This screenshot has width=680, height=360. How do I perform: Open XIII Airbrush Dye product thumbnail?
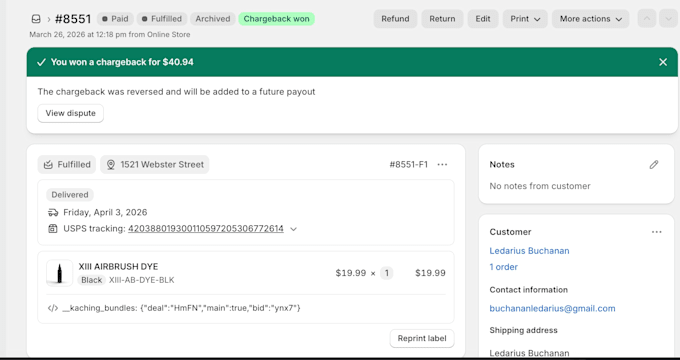pos(59,273)
